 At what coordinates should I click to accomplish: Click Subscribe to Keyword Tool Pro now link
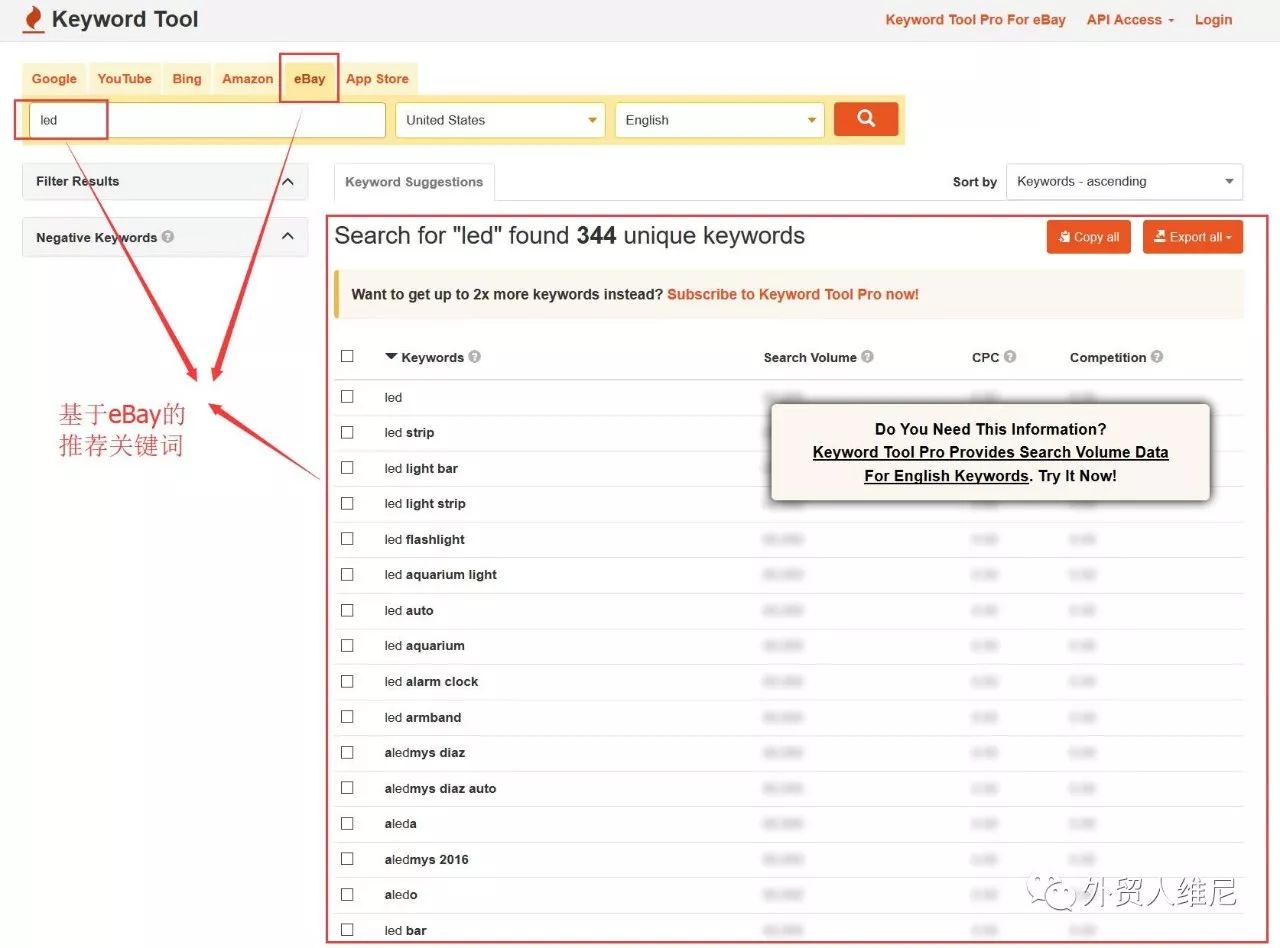point(793,294)
